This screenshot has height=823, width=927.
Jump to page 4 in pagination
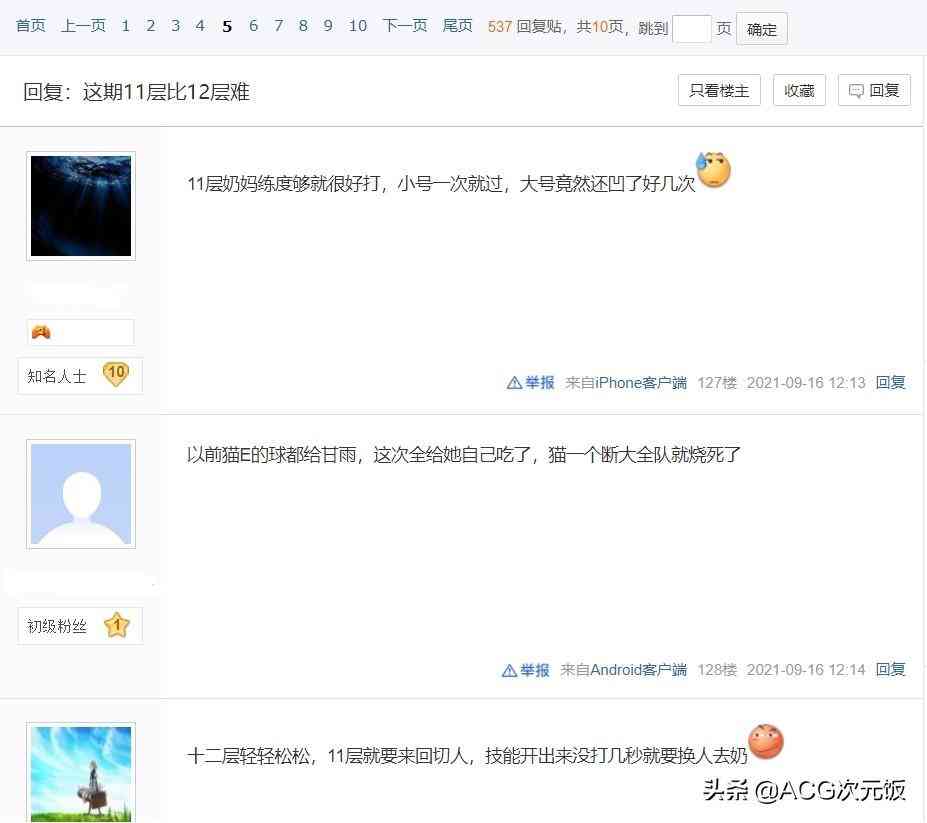coord(200,26)
